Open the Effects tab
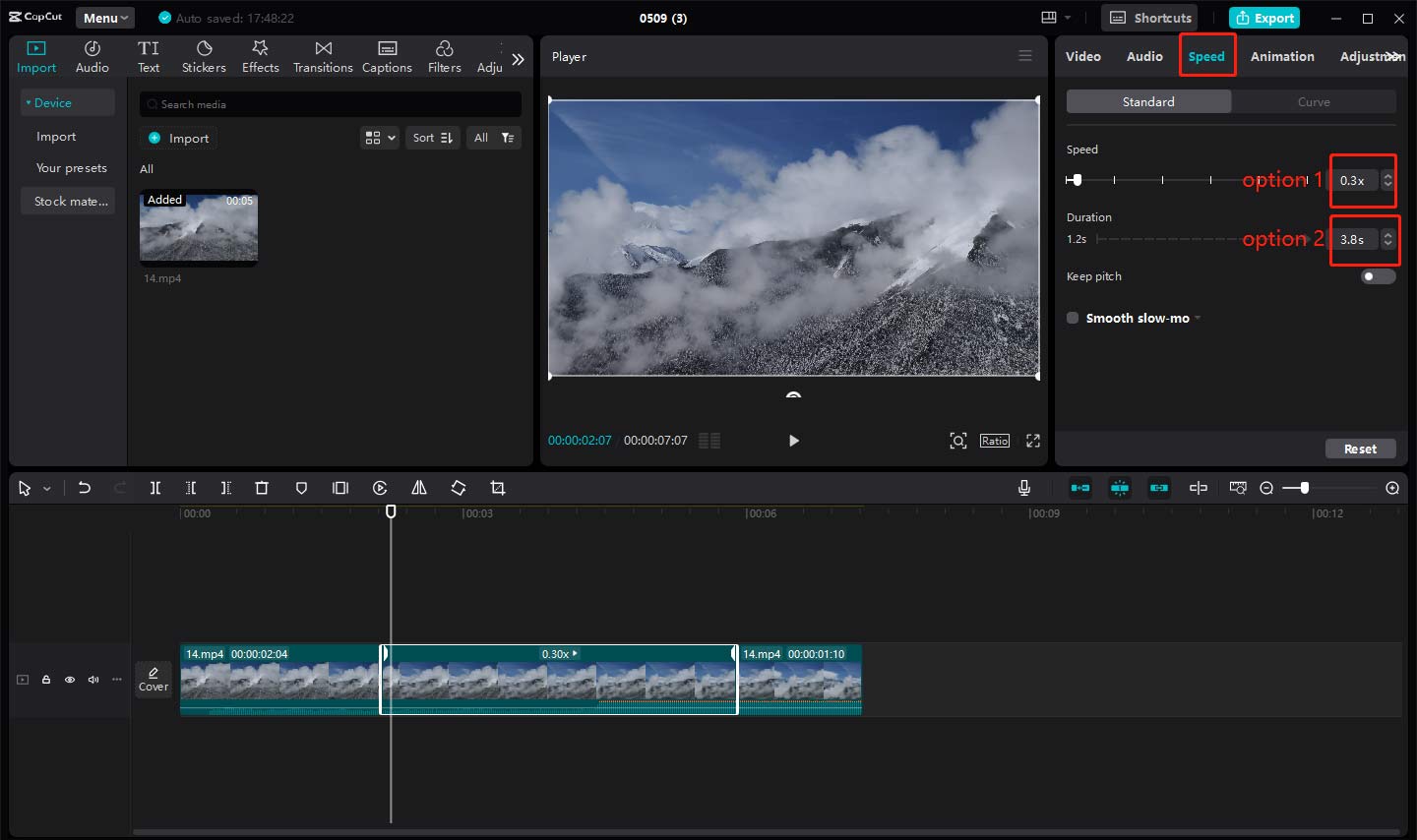Image resolution: width=1417 pixels, height=840 pixels. click(x=261, y=57)
